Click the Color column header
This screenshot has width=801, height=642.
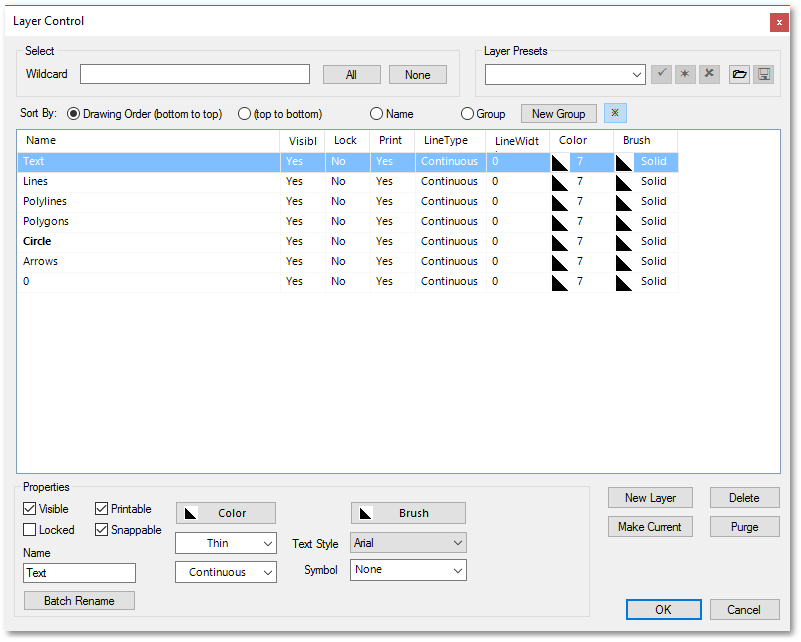pyautogui.click(x=582, y=140)
